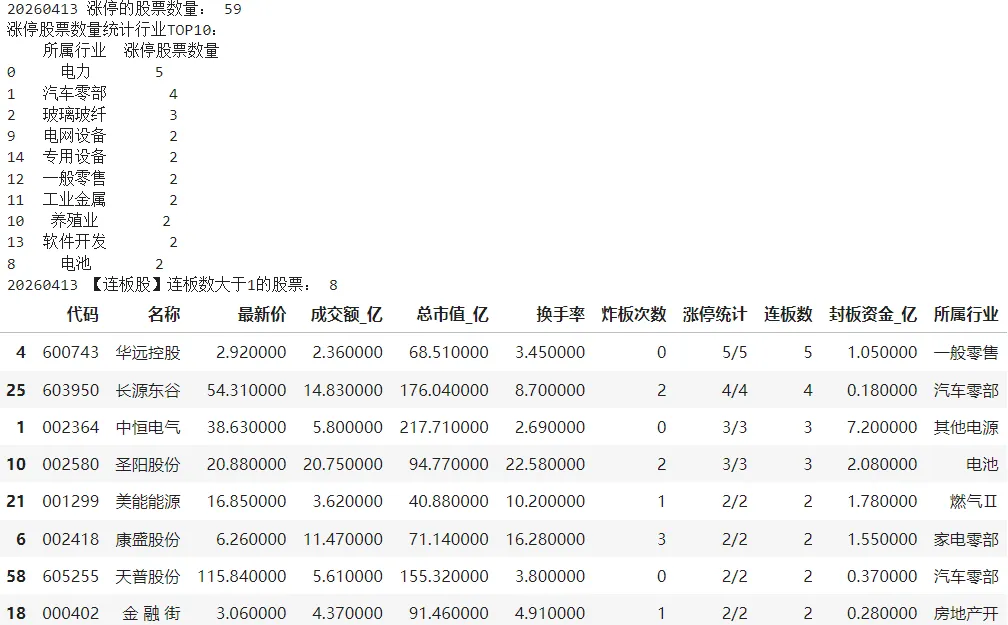Select stock code 002364
The image size is (1008, 625).
(71, 427)
